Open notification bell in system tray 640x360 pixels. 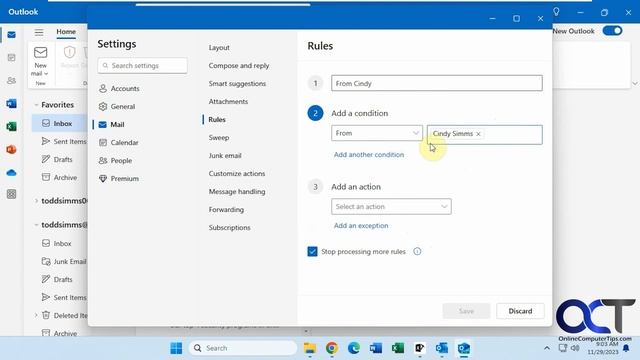pos(626,348)
